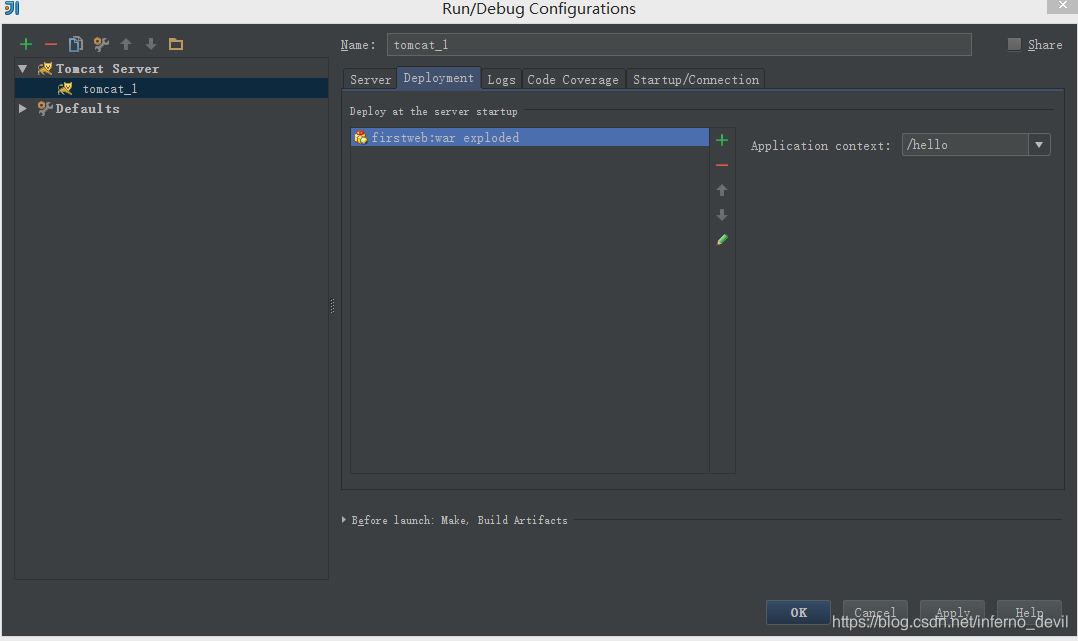Open the Application context dropdown arrow
This screenshot has width=1078, height=641.
coord(1039,145)
